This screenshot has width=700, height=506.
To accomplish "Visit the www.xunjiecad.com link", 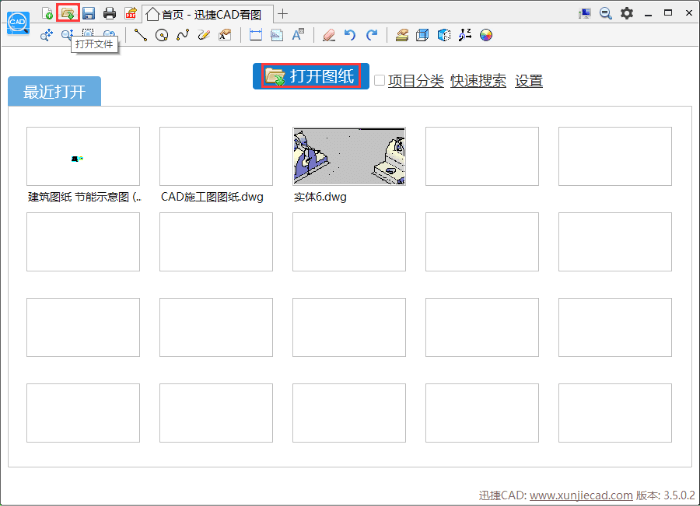I will [581, 495].
